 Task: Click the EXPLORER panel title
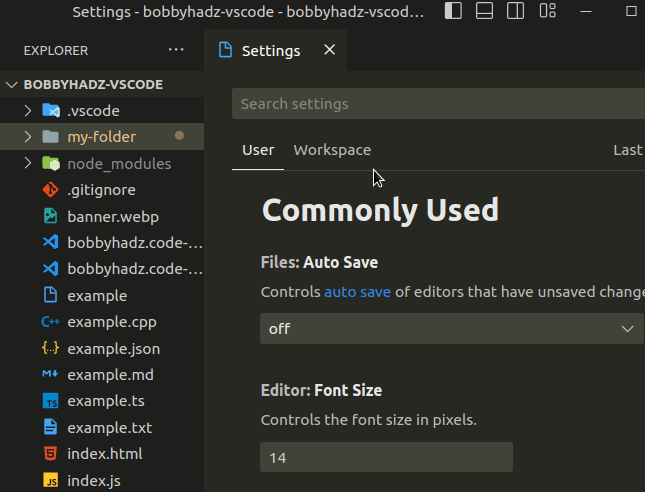click(56, 50)
